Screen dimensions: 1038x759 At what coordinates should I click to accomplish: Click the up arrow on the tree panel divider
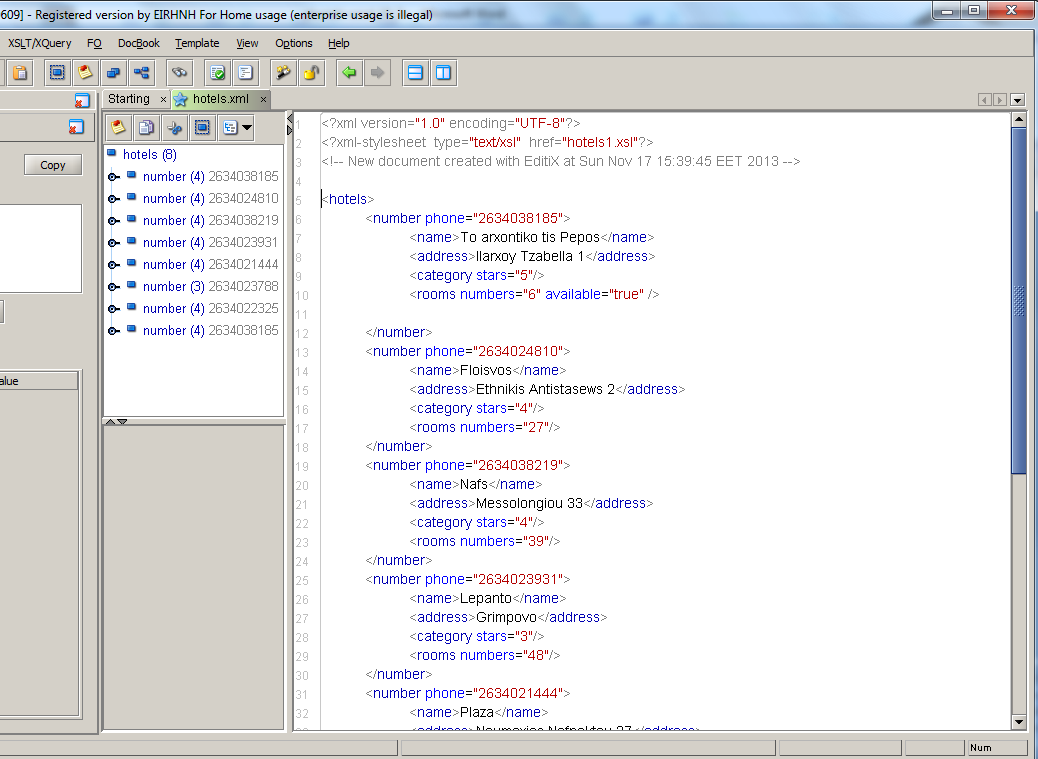pyautogui.click(x=111, y=422)
